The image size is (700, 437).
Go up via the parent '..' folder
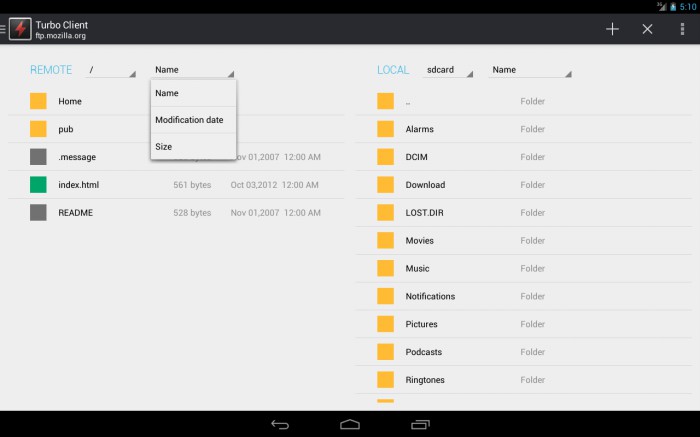524,101
